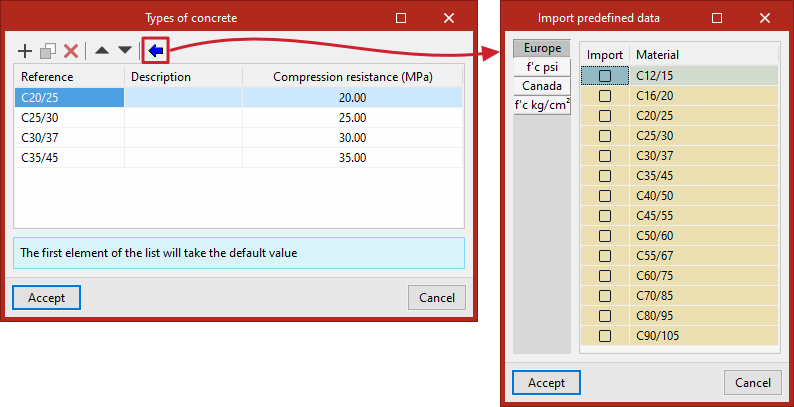Enable import of C35/45
Viewport: 794px width, 407px height.
(x=605, y=176)
